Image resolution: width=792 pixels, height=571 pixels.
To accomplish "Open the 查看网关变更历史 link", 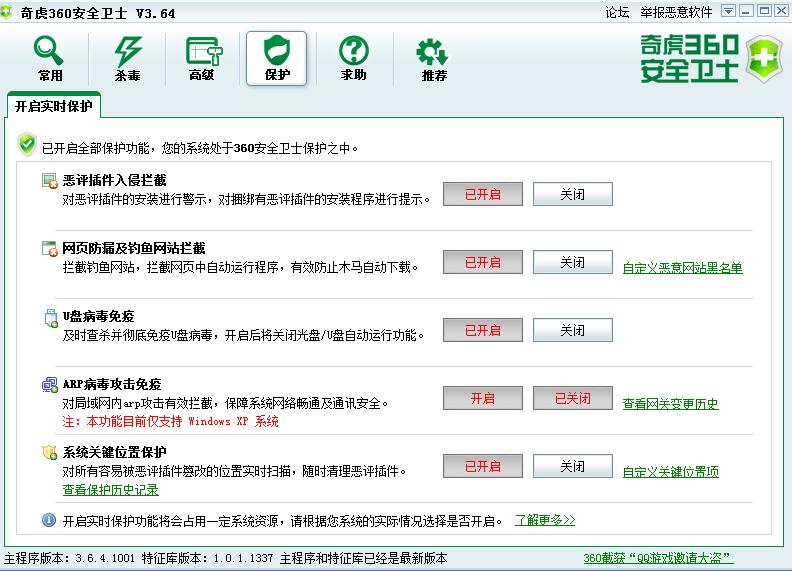I will 670,404.
